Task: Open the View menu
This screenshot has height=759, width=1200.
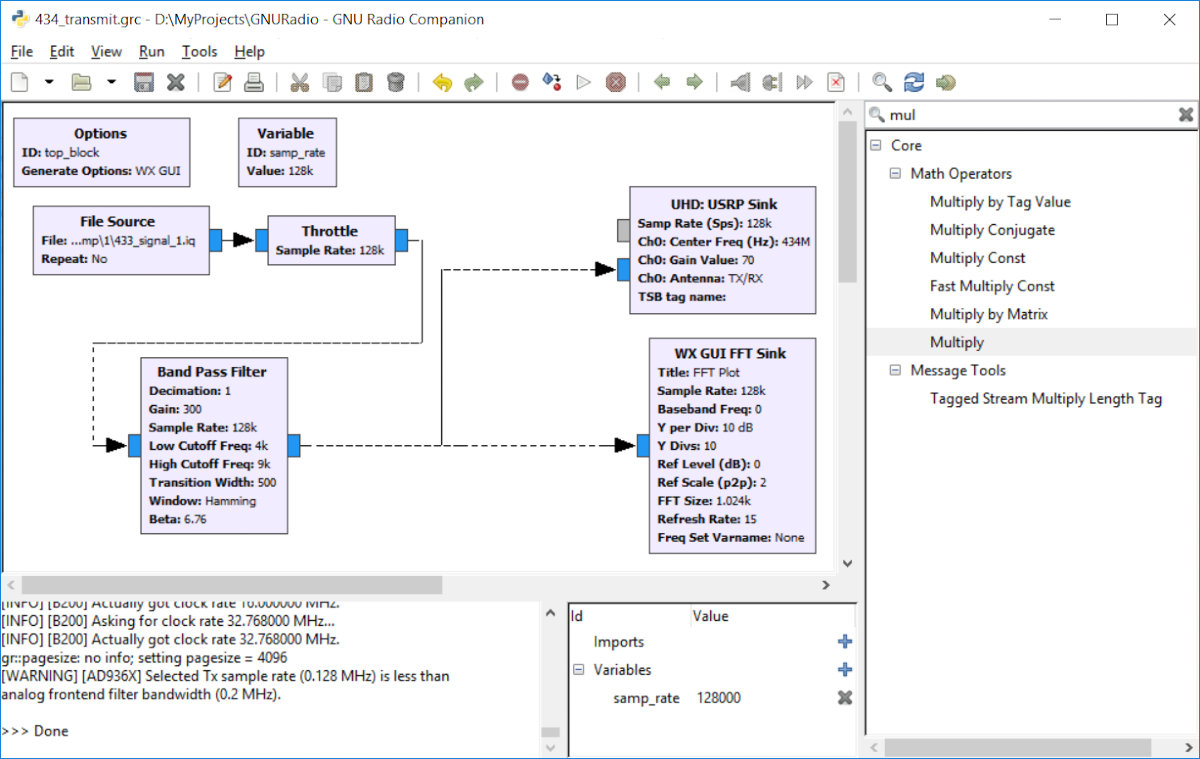Action: point(106,51)
